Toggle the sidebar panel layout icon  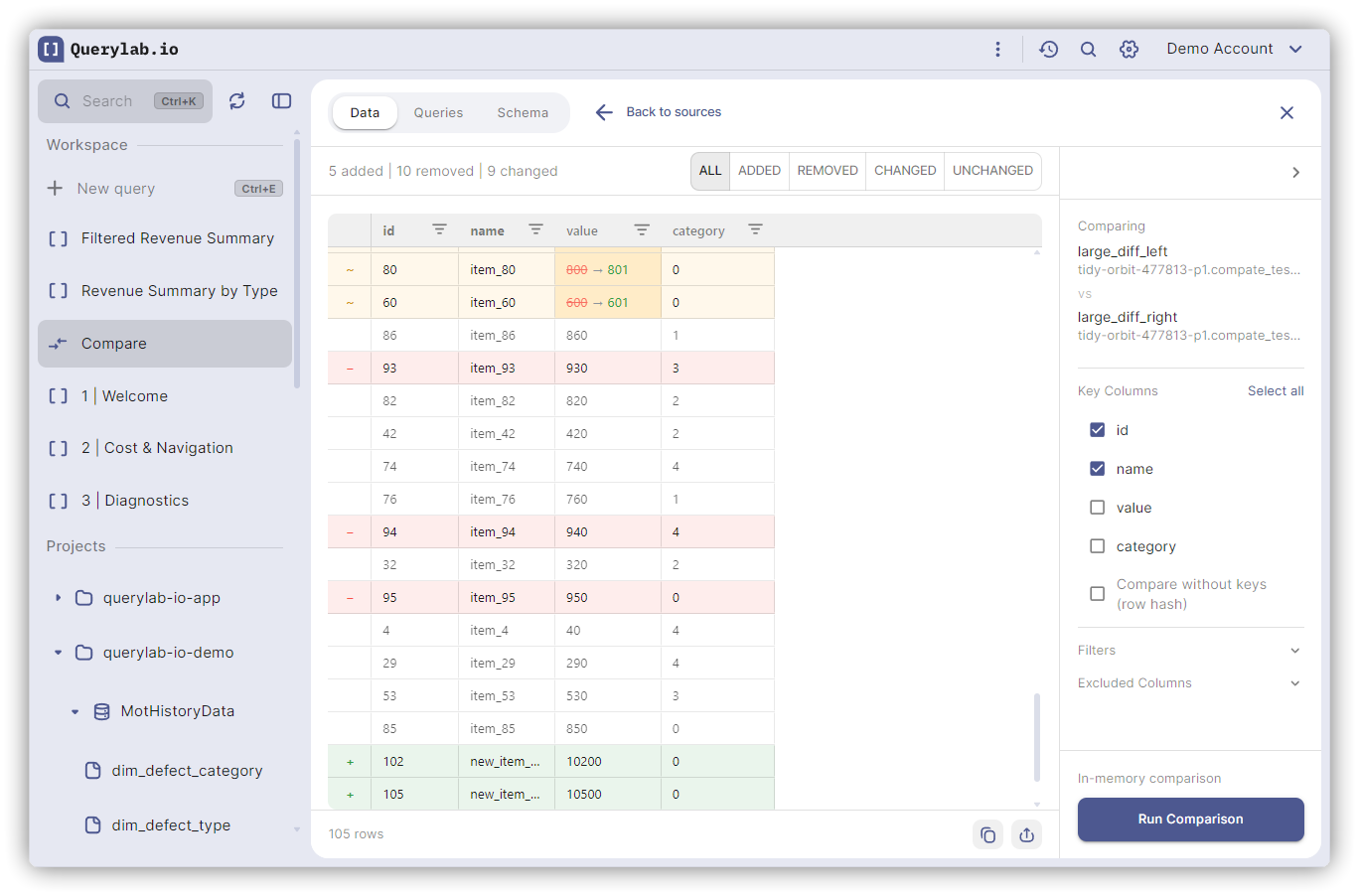pos(281,101)
